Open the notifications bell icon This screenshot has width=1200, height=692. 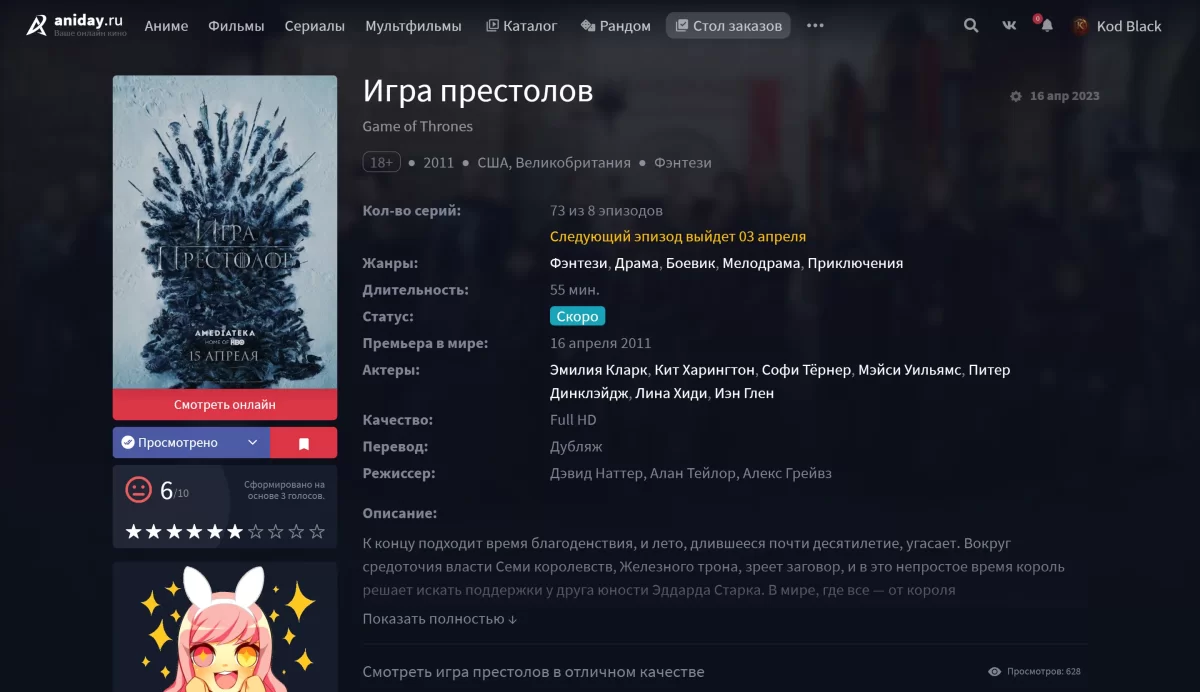pyautogui.click(x=1046, y=26)
